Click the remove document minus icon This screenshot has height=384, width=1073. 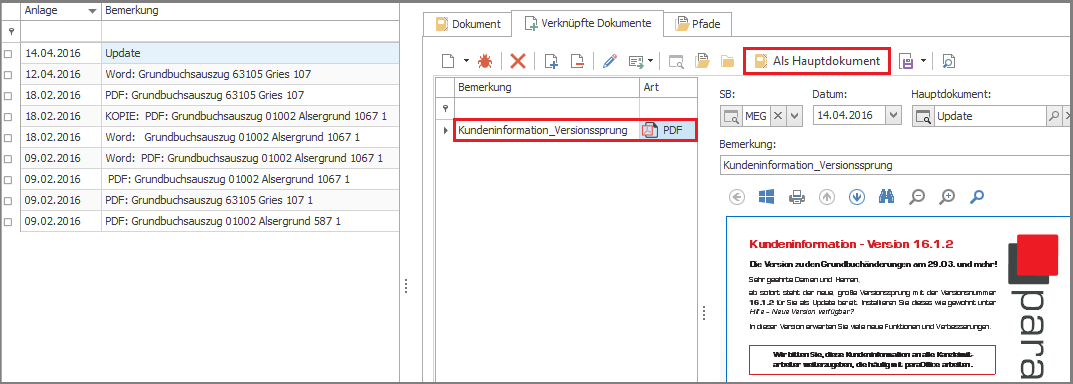(577, 61)
